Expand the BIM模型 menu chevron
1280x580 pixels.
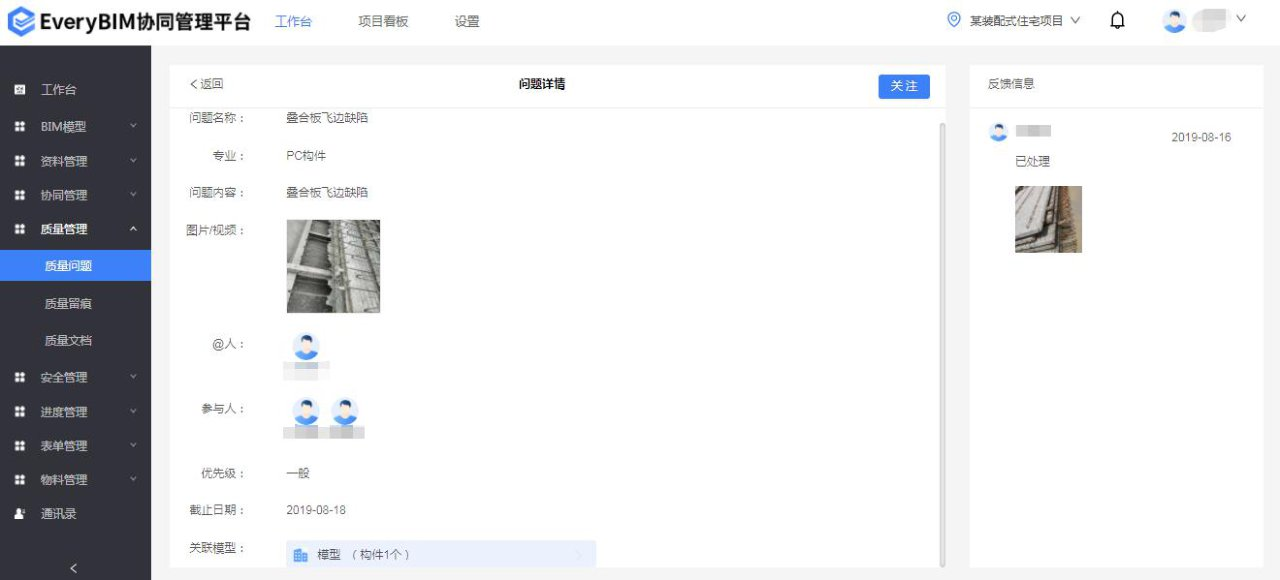[133, 126]
